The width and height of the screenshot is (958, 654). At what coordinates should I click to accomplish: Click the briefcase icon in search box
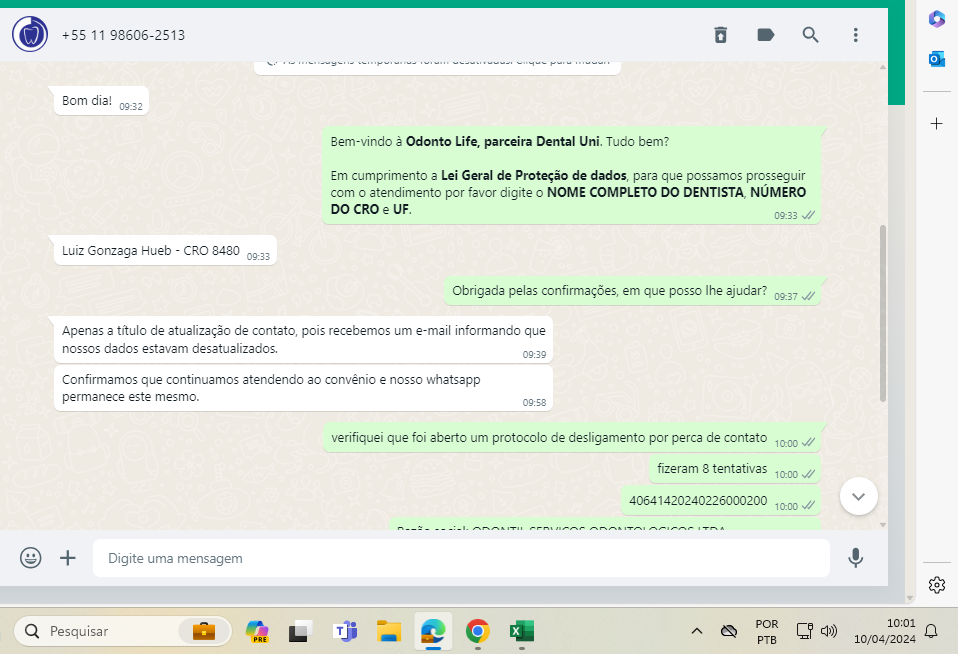point(203,631)
